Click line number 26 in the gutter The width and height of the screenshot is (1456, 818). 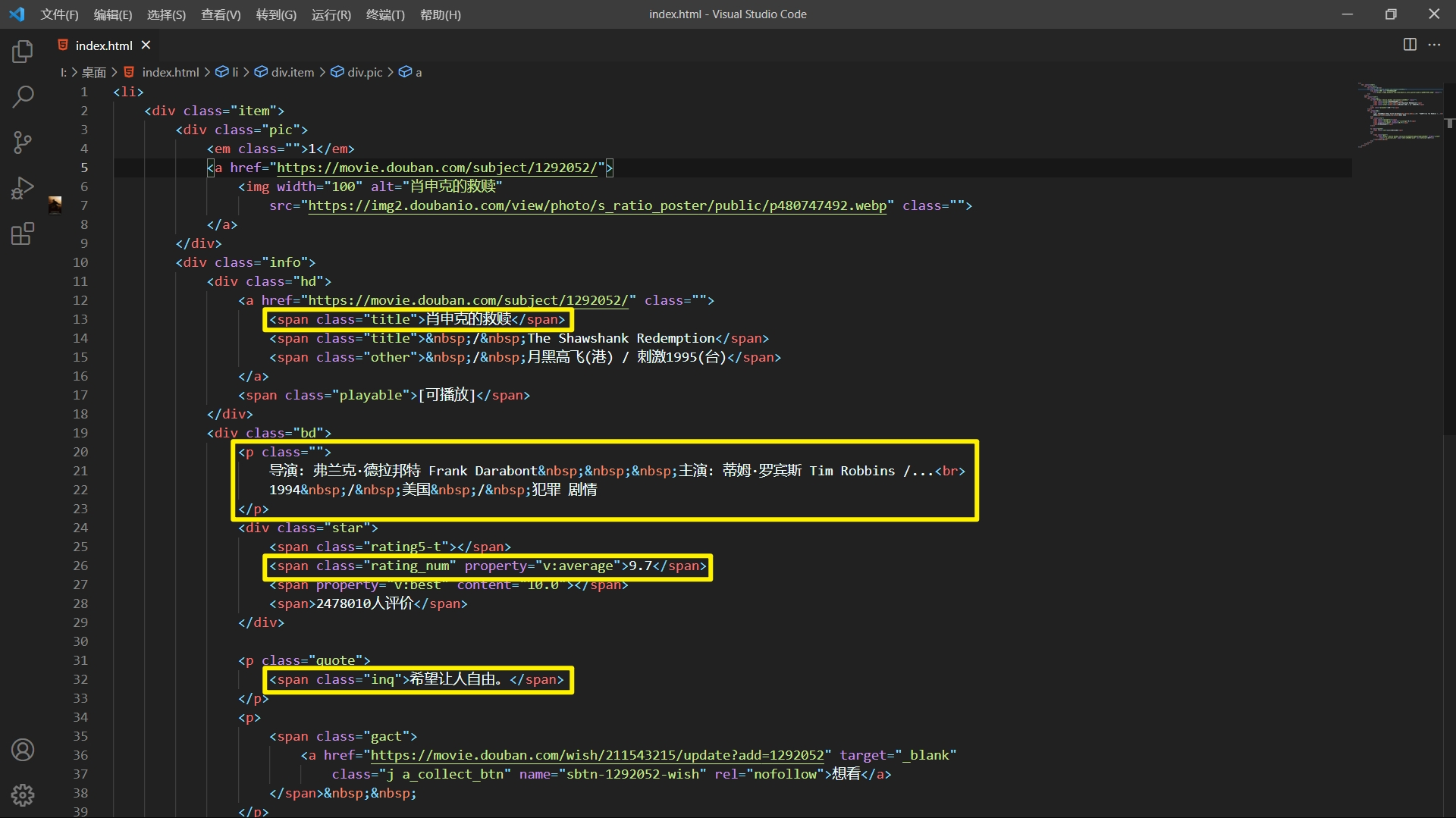click(80, 566)
